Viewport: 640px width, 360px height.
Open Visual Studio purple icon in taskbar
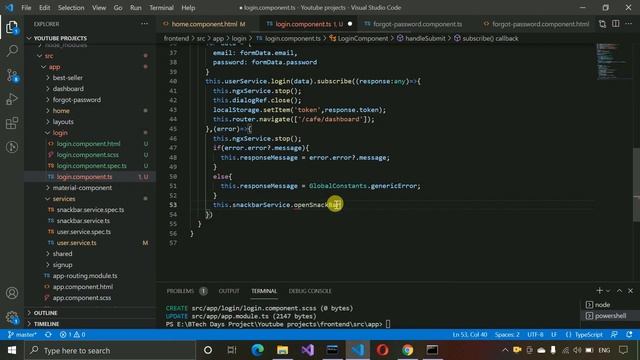(x=308, y=350)
